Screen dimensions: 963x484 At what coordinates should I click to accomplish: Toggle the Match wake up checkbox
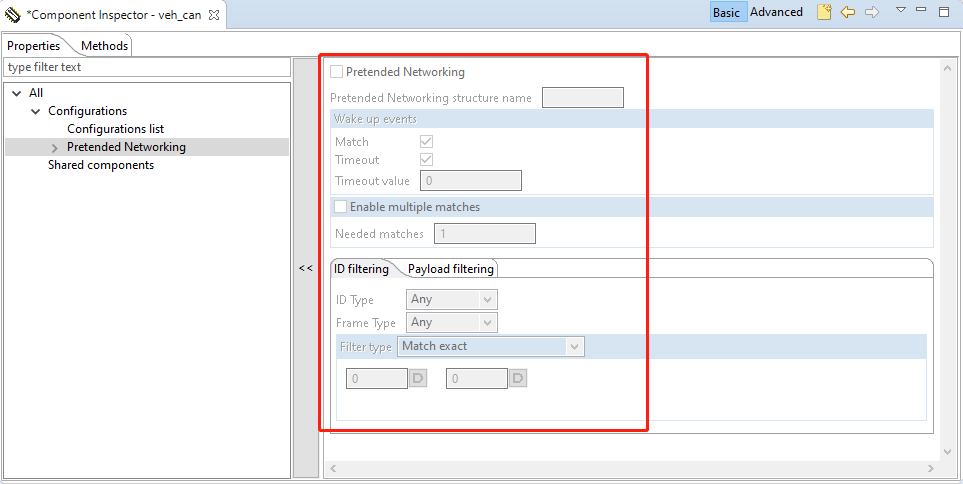(427, 142)
